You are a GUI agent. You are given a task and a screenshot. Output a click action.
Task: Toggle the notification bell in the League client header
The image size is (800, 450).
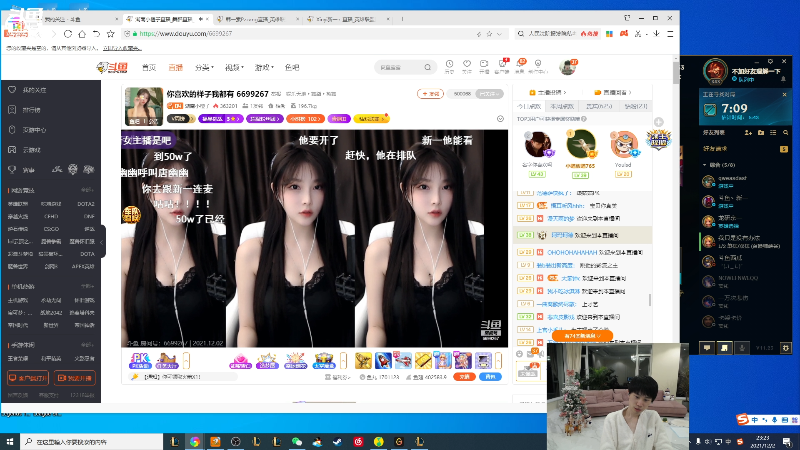click(783, 79)
